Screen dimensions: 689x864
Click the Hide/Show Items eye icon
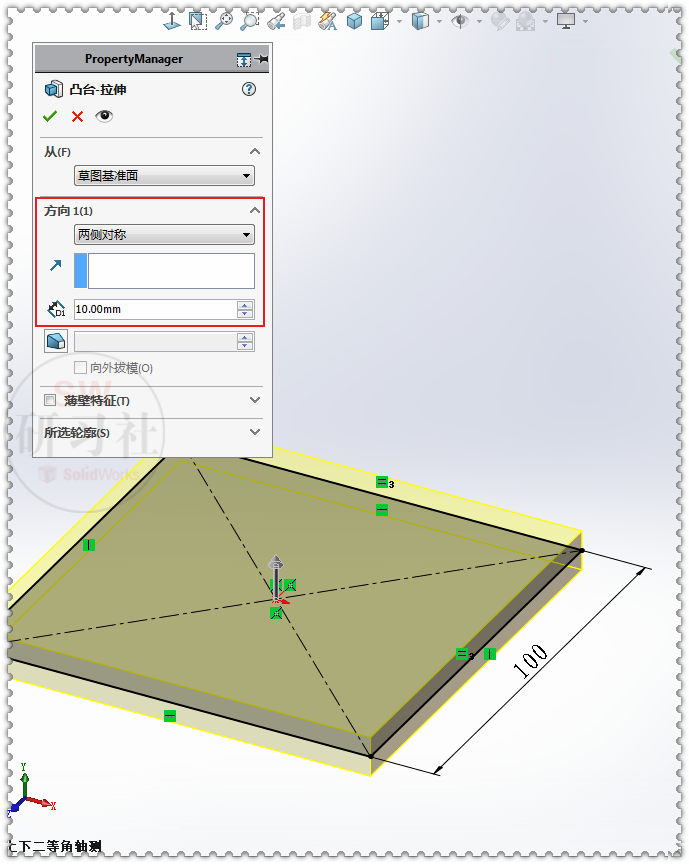pos(460,21)
